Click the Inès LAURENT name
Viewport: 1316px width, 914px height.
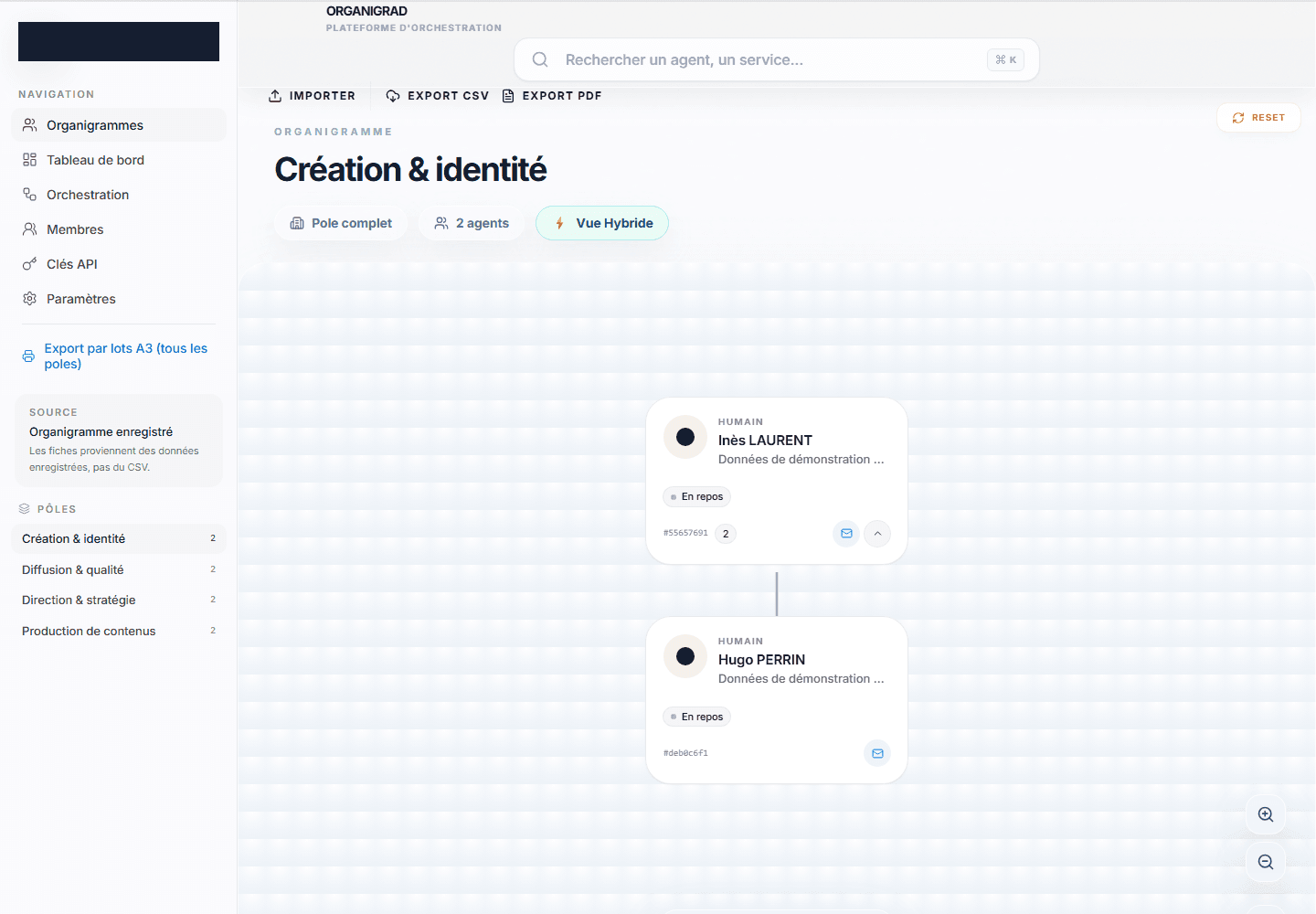click(x=765, y=441)
